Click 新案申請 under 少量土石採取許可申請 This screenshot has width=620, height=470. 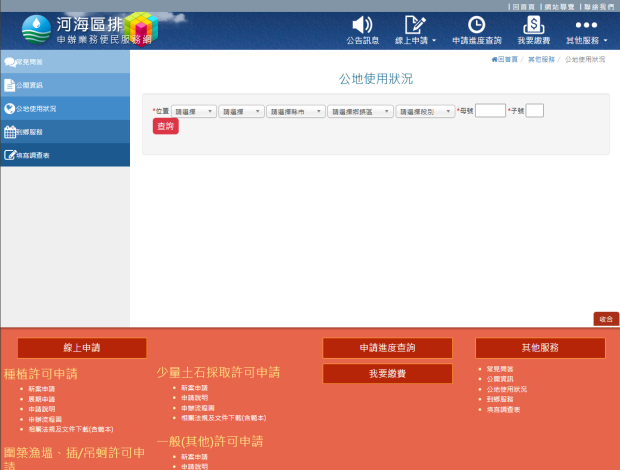194,388
